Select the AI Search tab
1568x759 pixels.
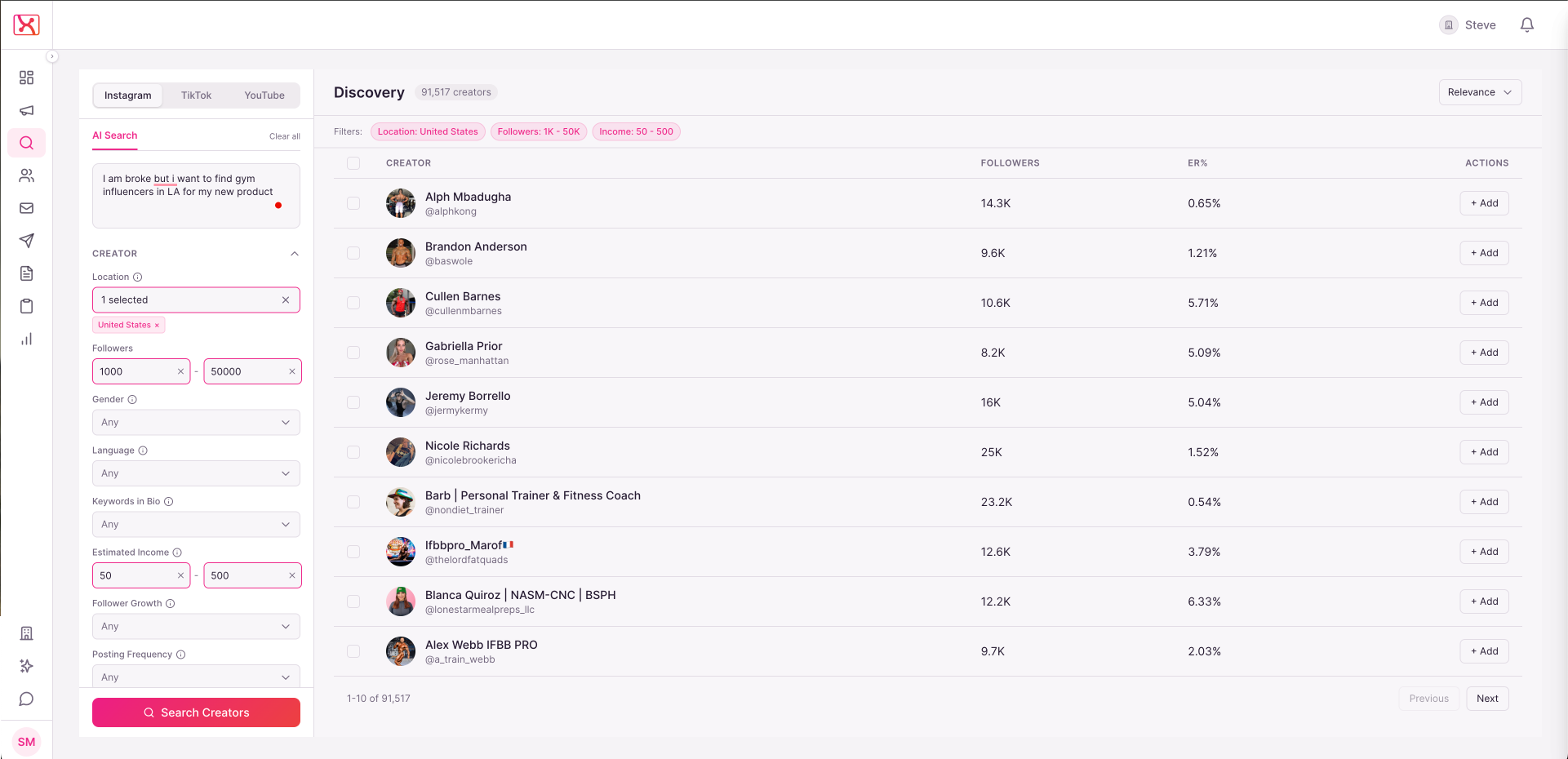(114, 135)
